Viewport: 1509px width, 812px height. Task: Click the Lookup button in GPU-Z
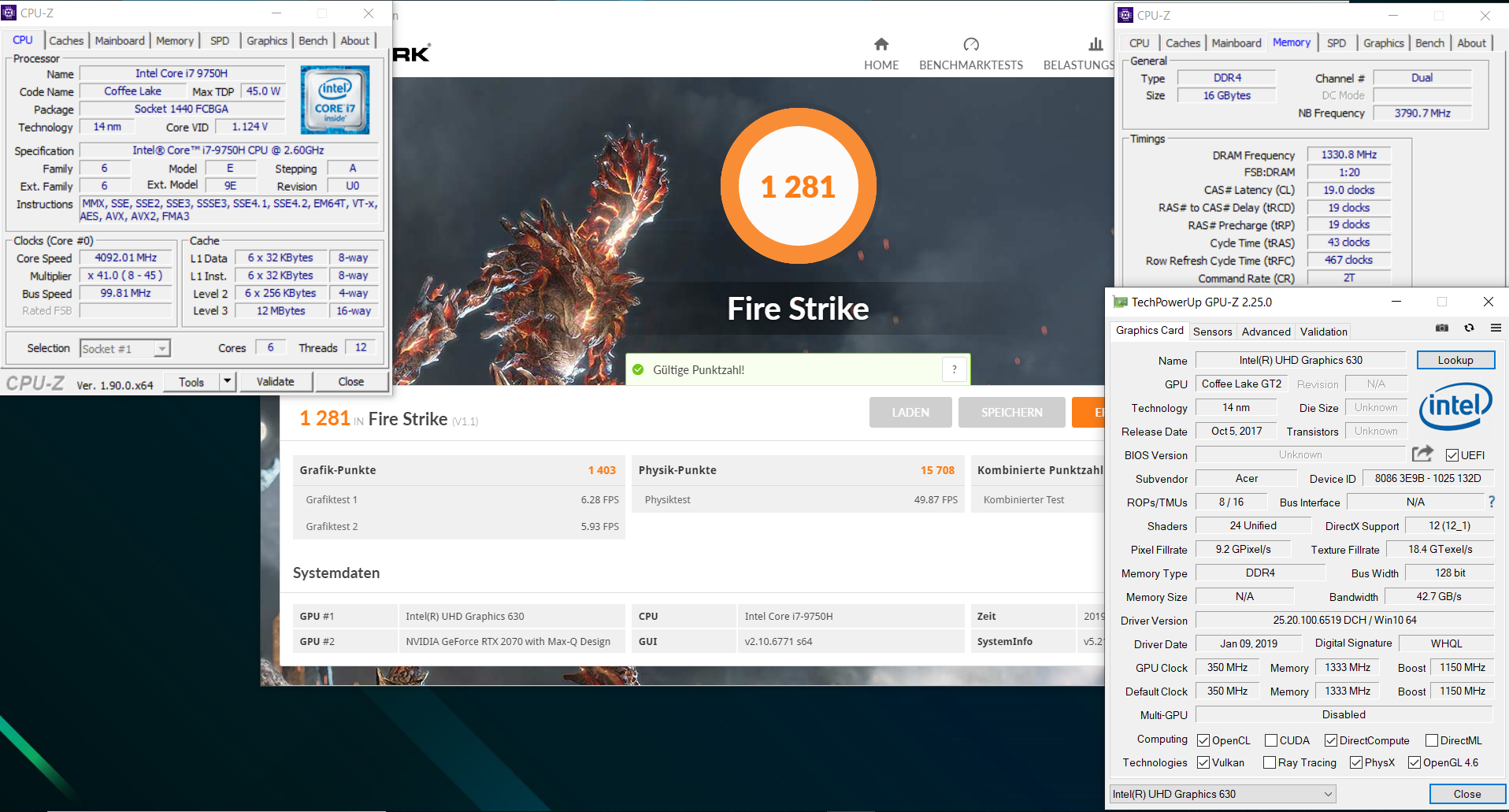tap(1455, 360)
